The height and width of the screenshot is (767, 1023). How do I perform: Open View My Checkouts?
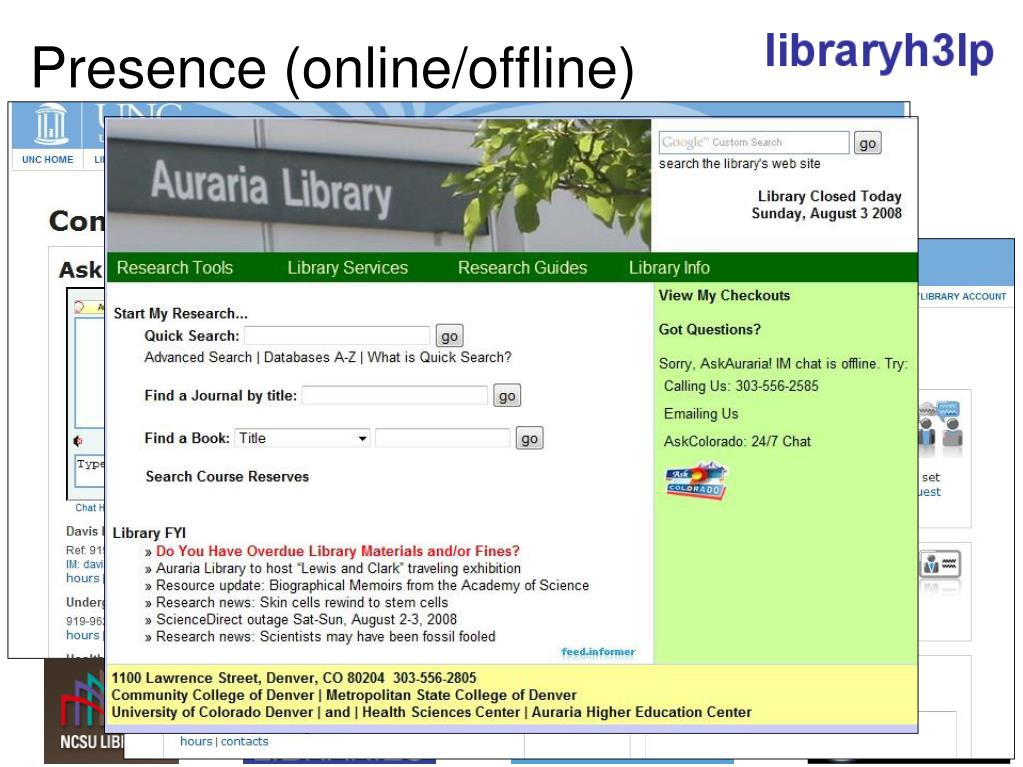tap(724, 295)
